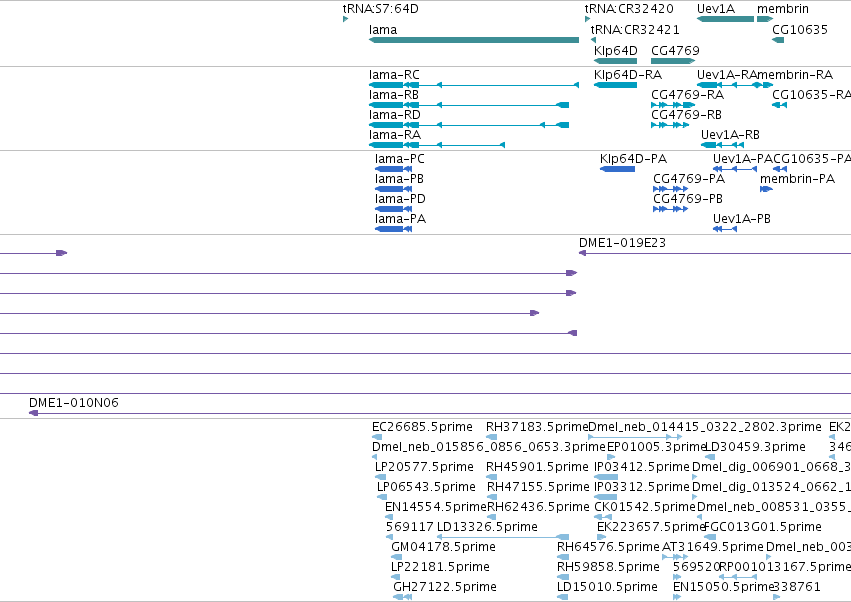The width and height of the screenshot is (851, 602).
Task: Open the RH47155.5prime EST label
Action: click(538, 487)
